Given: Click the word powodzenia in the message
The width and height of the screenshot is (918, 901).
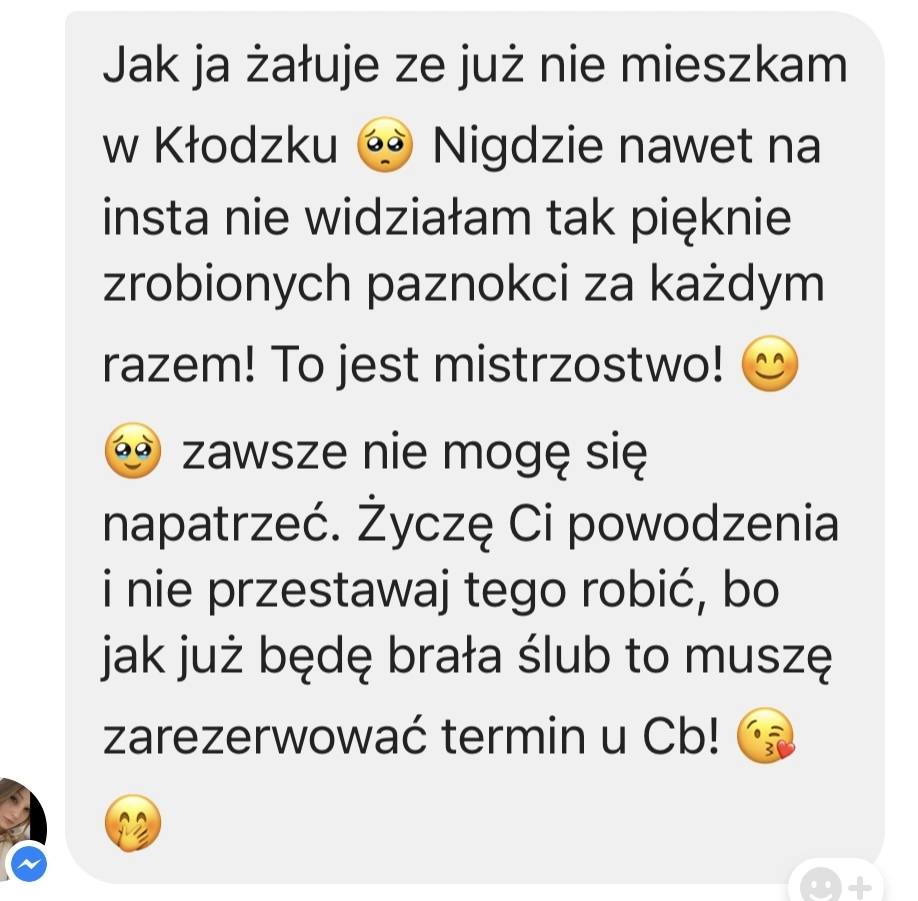Looking at the screenshot, I should (x=703, y=525).
